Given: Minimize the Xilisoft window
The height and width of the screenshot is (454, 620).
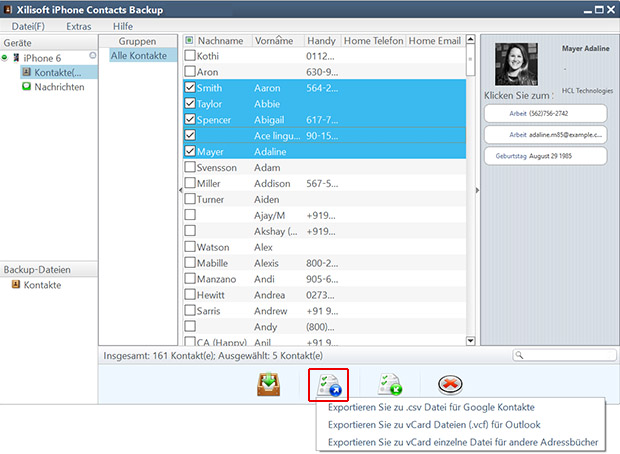Looking at the screenshot, I should pos(588,10).
